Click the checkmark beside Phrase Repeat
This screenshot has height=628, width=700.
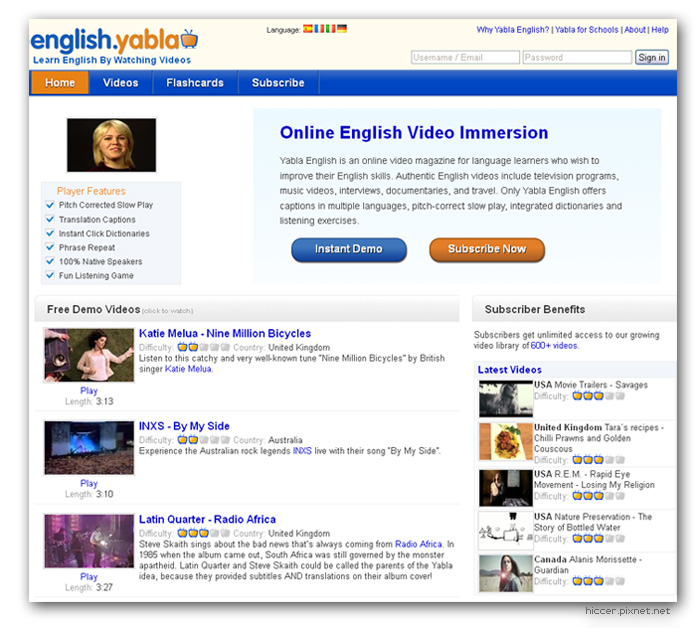coord(50,247)
